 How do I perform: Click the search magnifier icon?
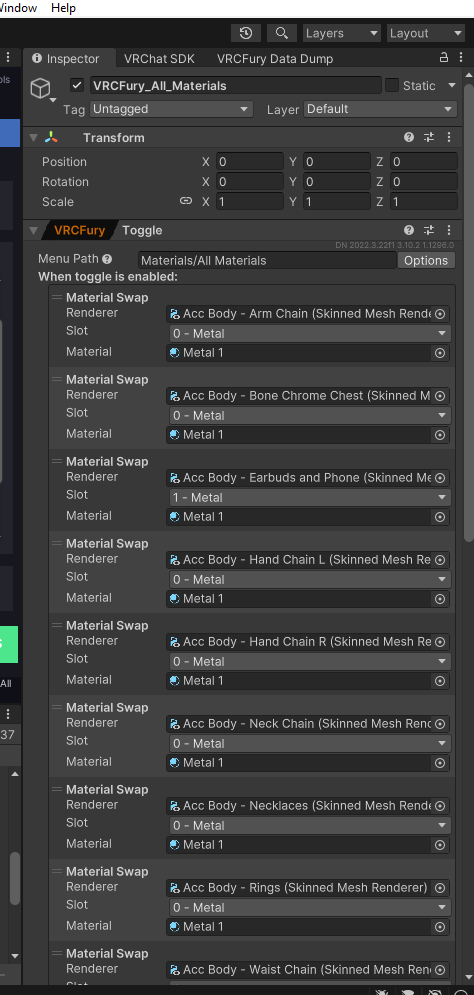(282, 33)
